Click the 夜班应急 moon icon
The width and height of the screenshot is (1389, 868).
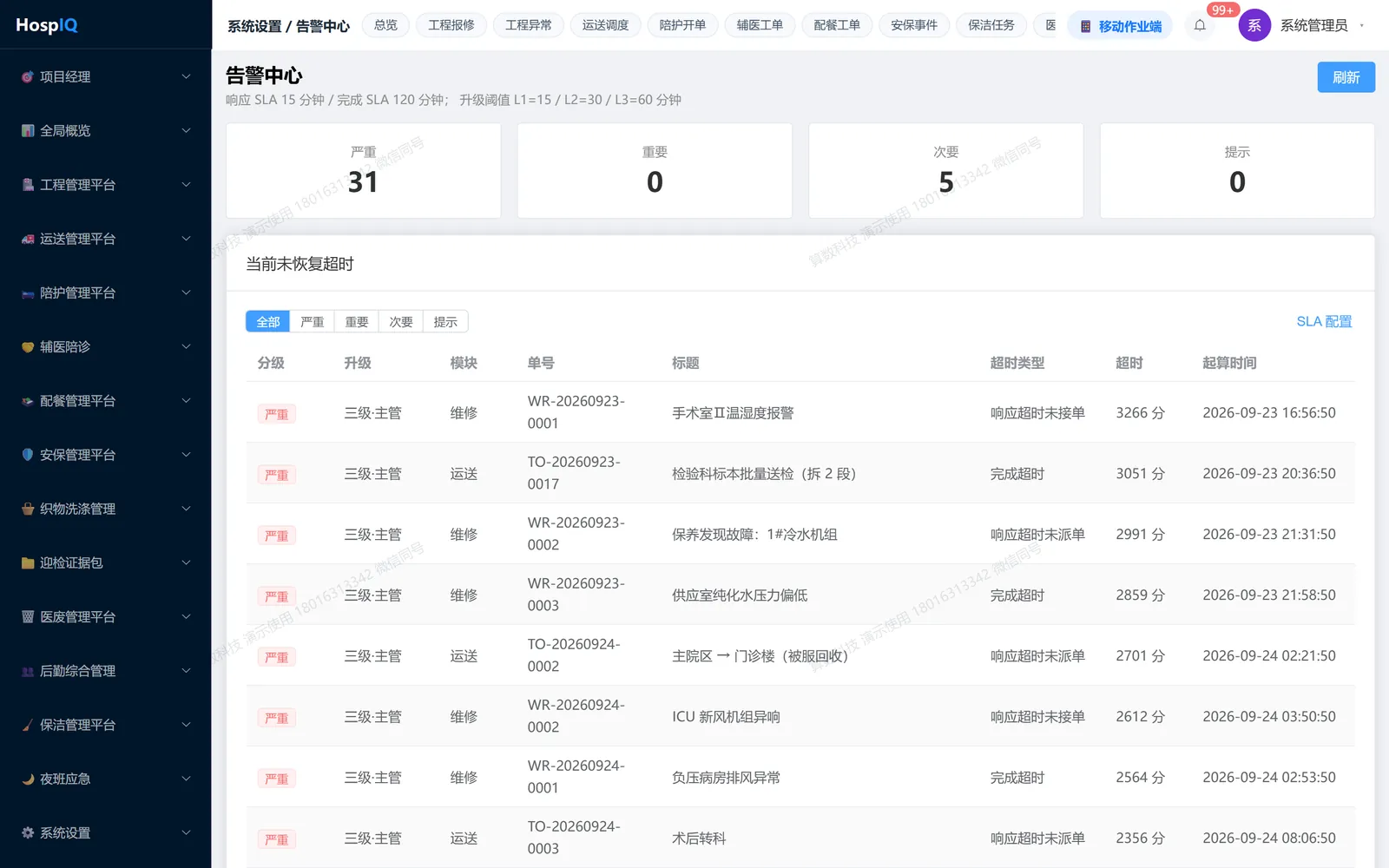click(x=28, y=779)
